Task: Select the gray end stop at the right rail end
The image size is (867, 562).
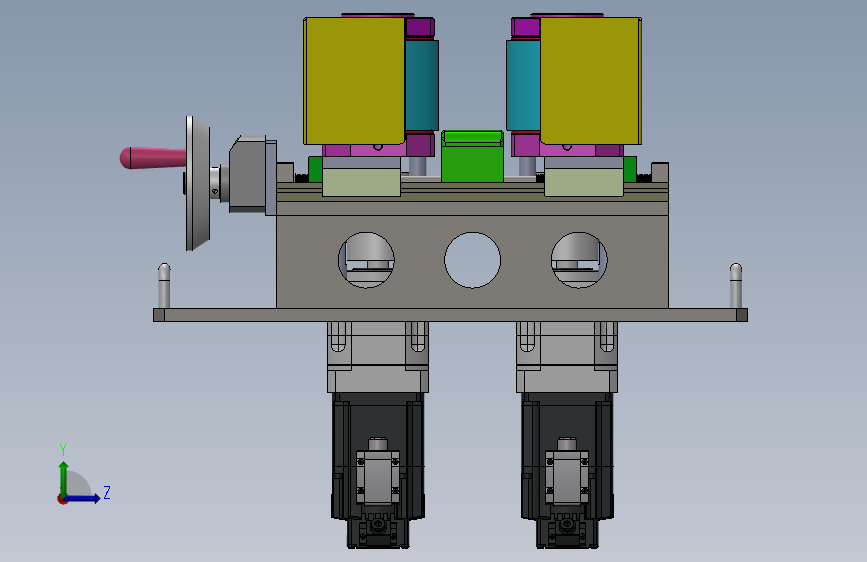Action: (660, 172)
